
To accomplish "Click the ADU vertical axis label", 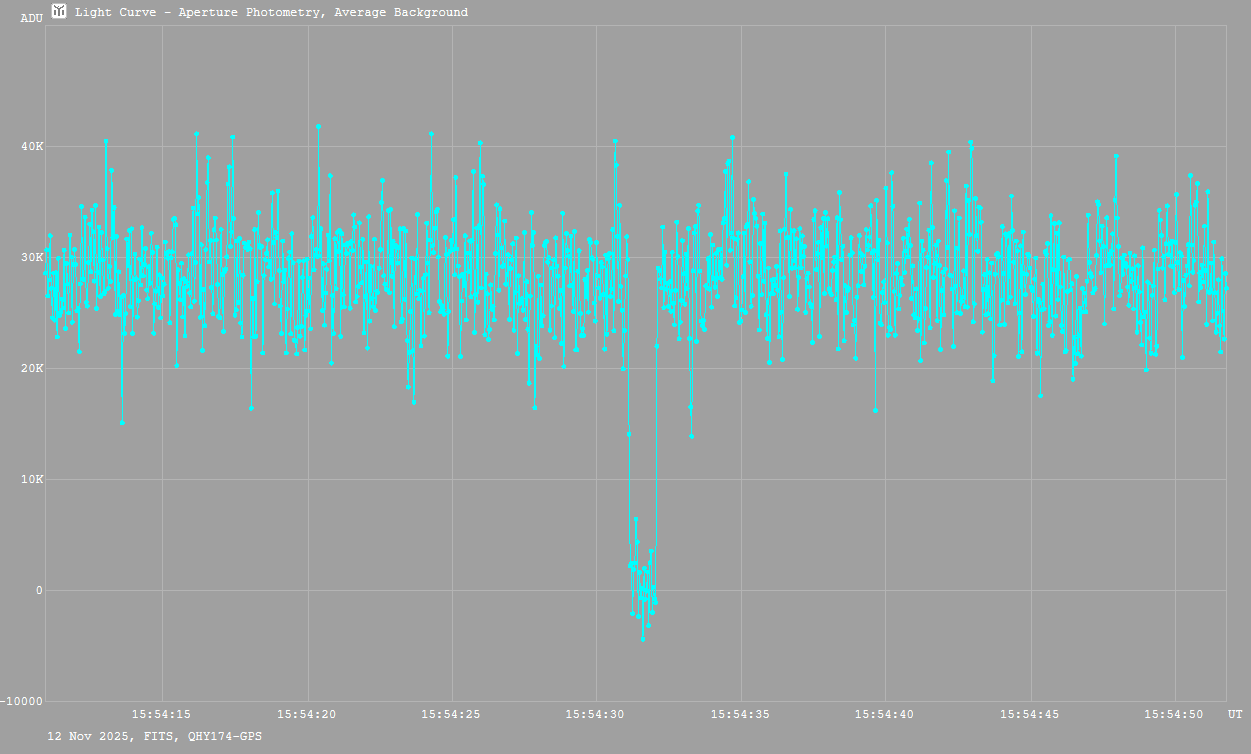I will tap(32, 18).
